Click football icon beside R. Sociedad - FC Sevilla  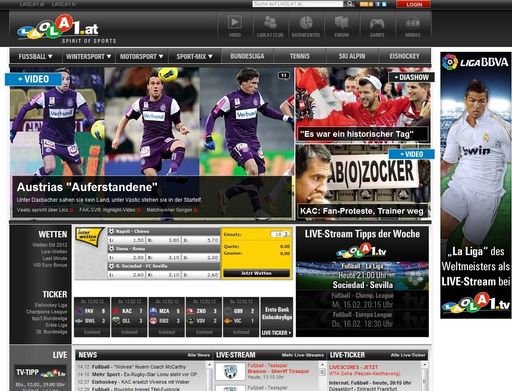[112, 266]
